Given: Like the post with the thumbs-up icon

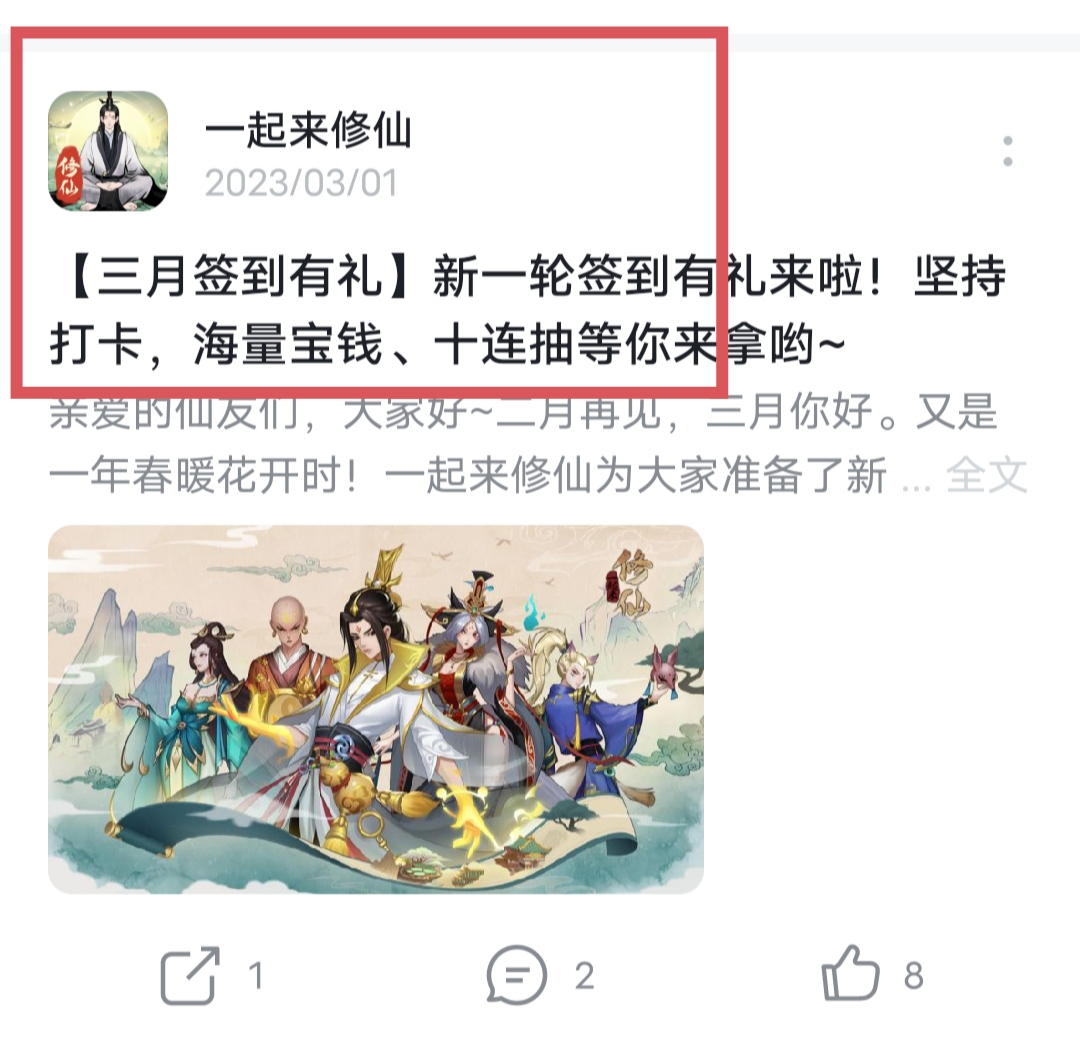Looking at the screenshot, I should (x=851, y=973).
